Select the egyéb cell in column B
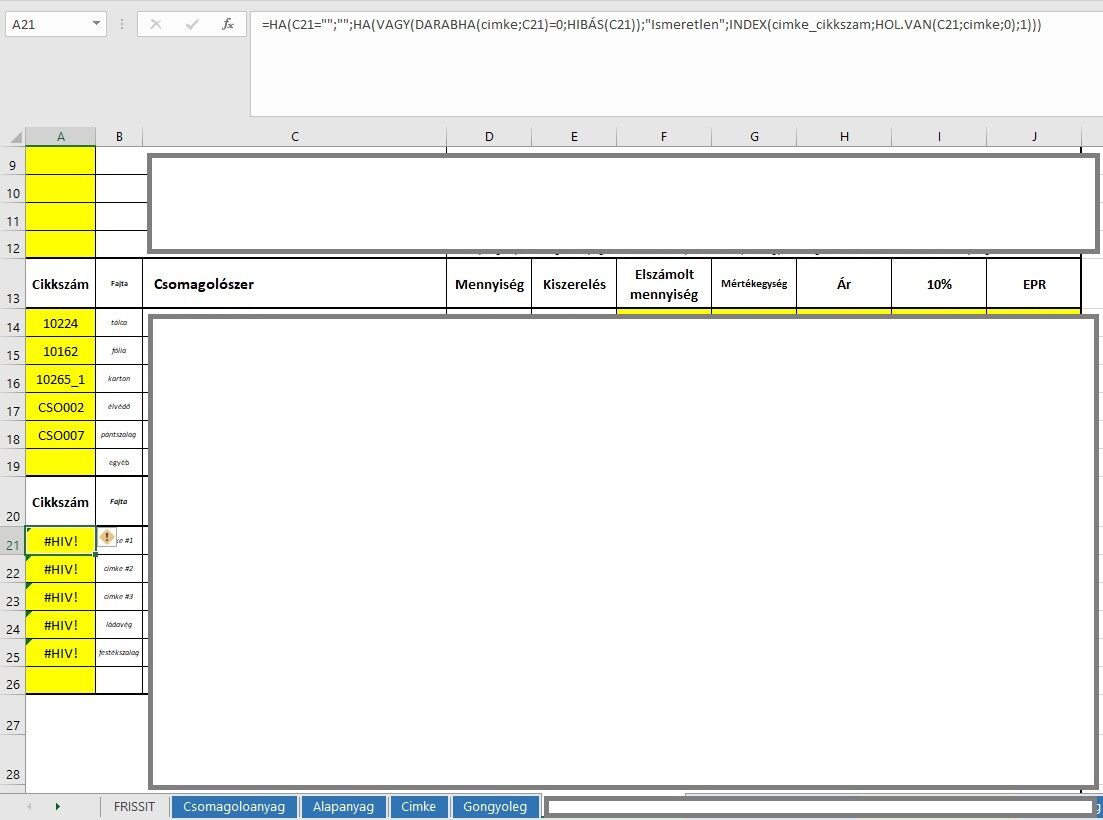 pos(119,463)
